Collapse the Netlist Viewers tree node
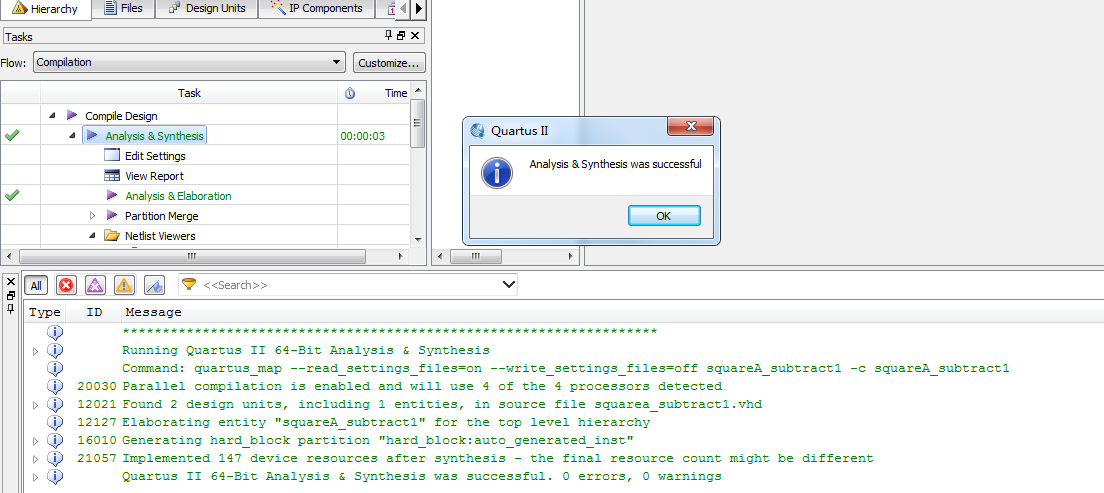1104x493 pixels. pyautogui.click(x=92, y=236)
